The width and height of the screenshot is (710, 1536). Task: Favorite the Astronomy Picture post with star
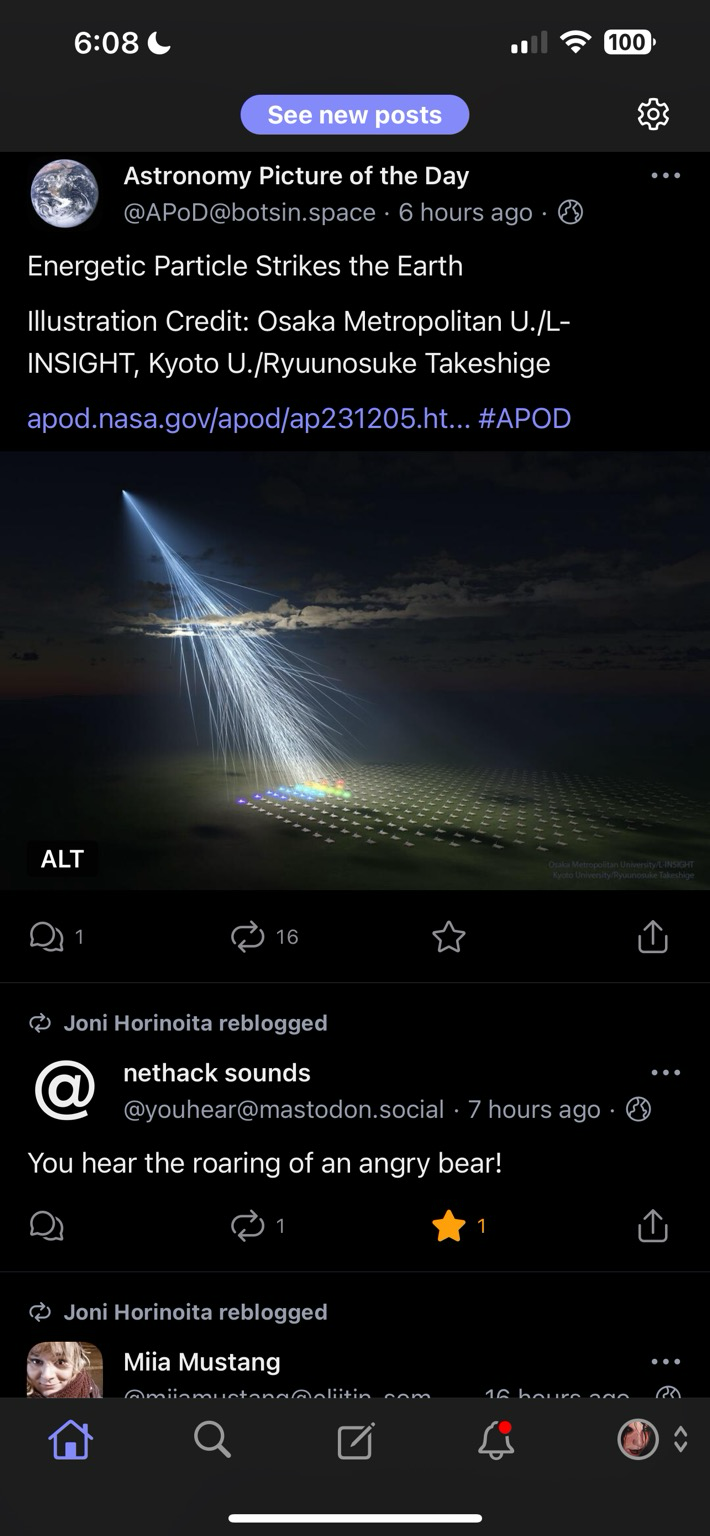click(449, 937)
